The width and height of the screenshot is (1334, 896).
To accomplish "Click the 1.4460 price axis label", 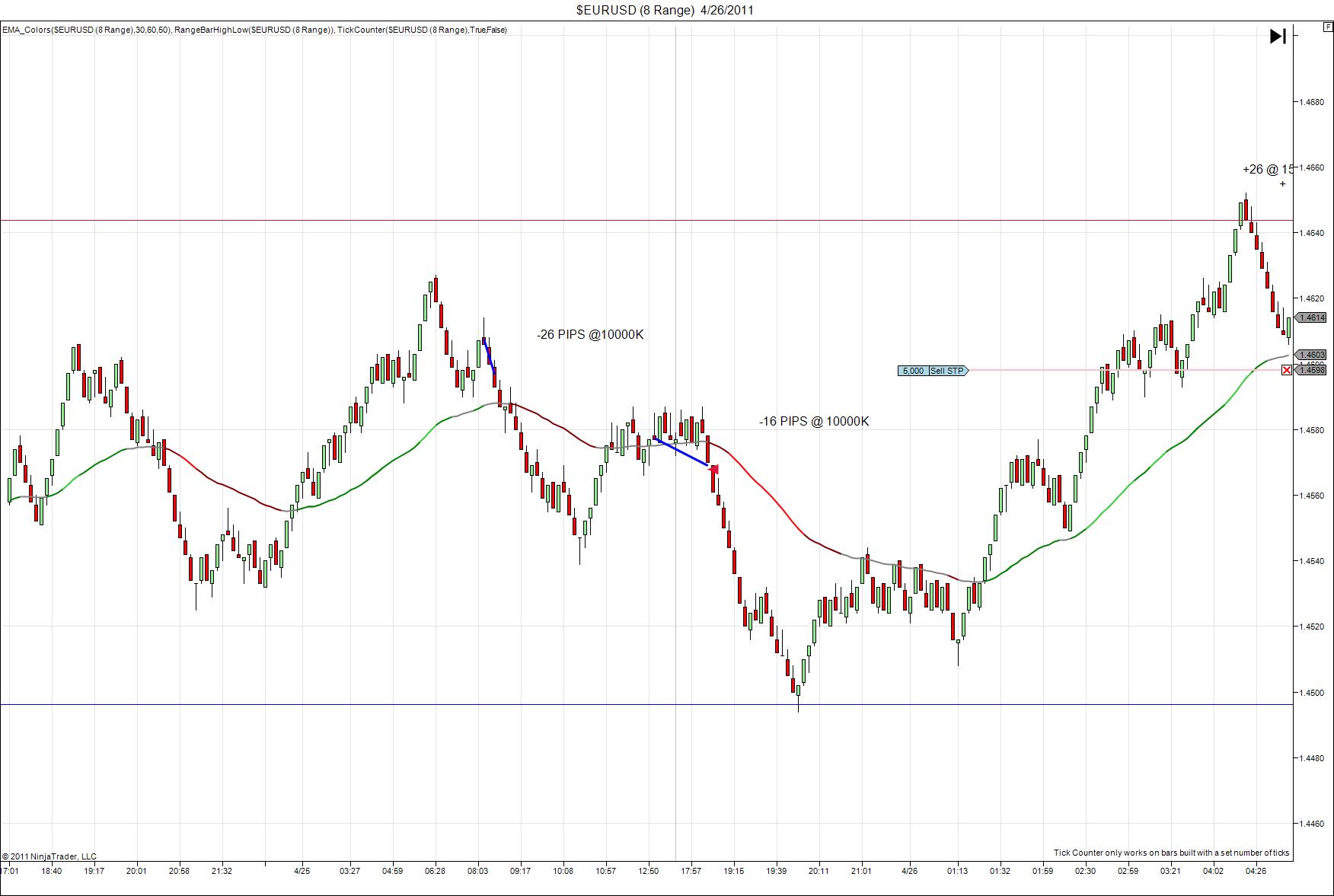I will [1311, 824].
